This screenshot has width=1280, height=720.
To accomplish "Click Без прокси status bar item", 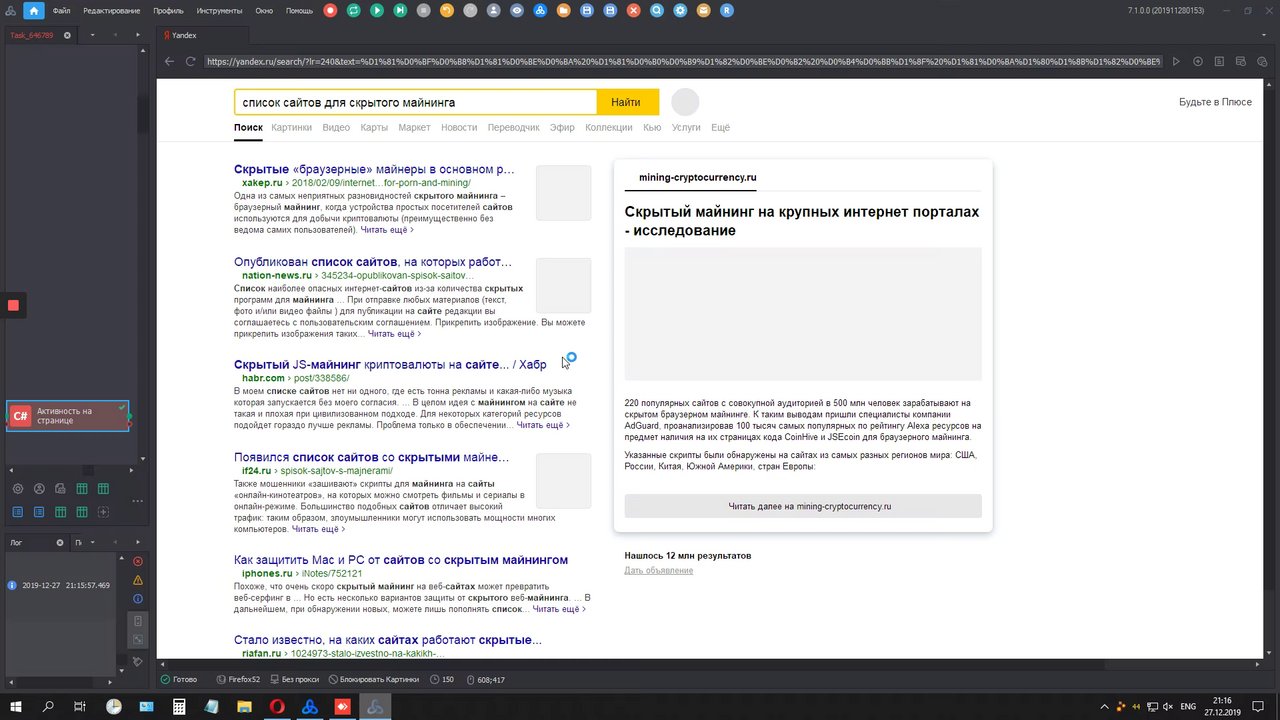I will point(293,680).
